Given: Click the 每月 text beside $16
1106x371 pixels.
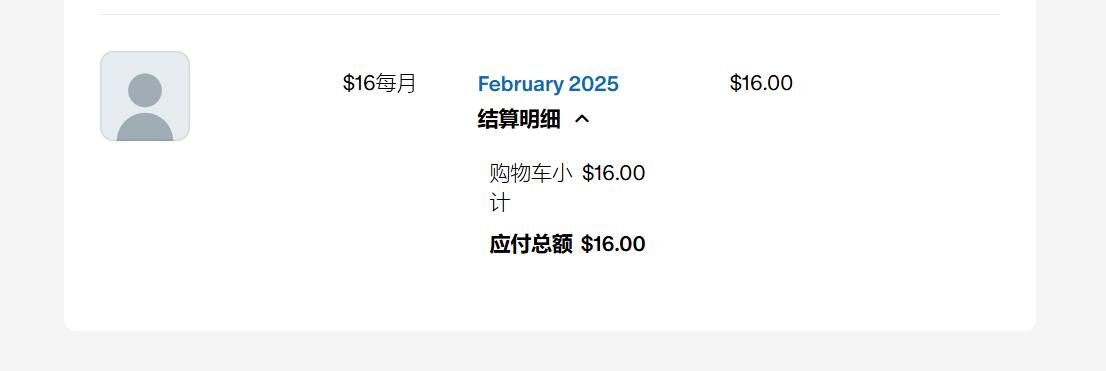Looking at the screenshot, I should [396, 83].
